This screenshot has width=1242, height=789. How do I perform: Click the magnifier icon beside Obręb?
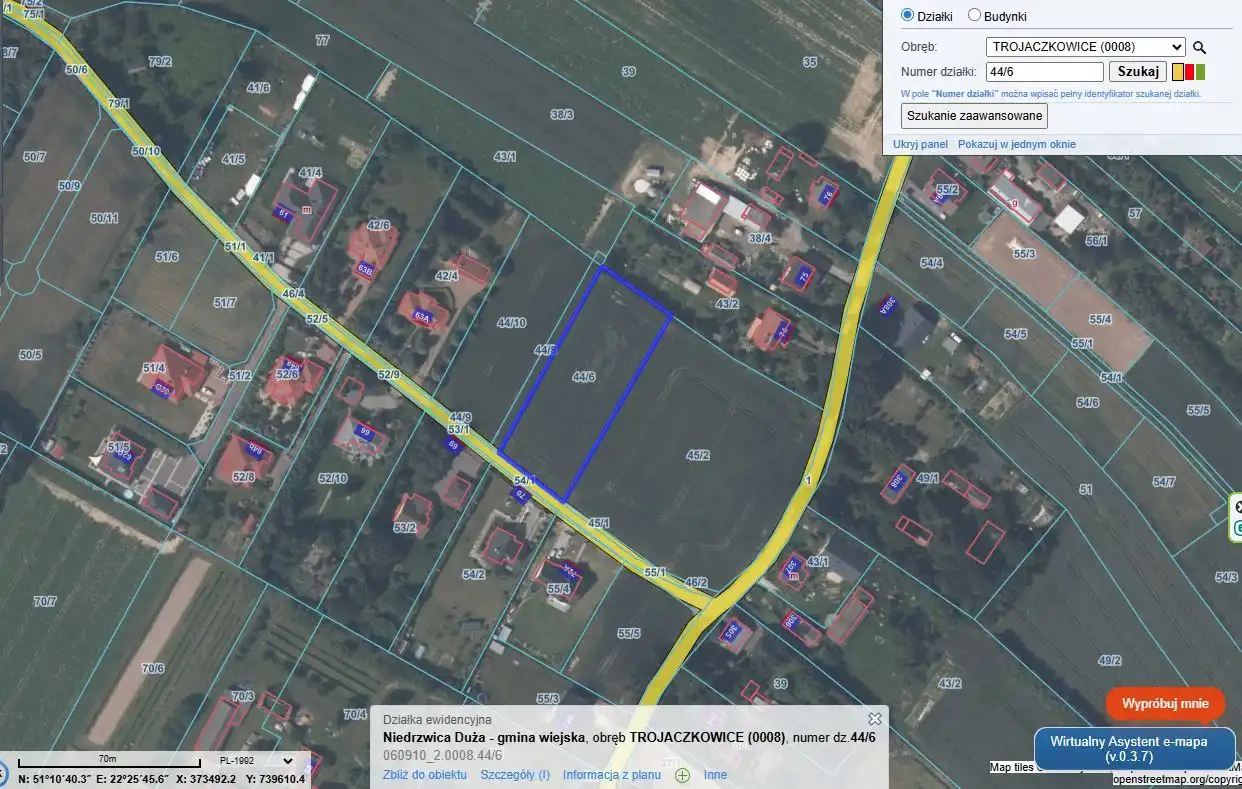1200,47
